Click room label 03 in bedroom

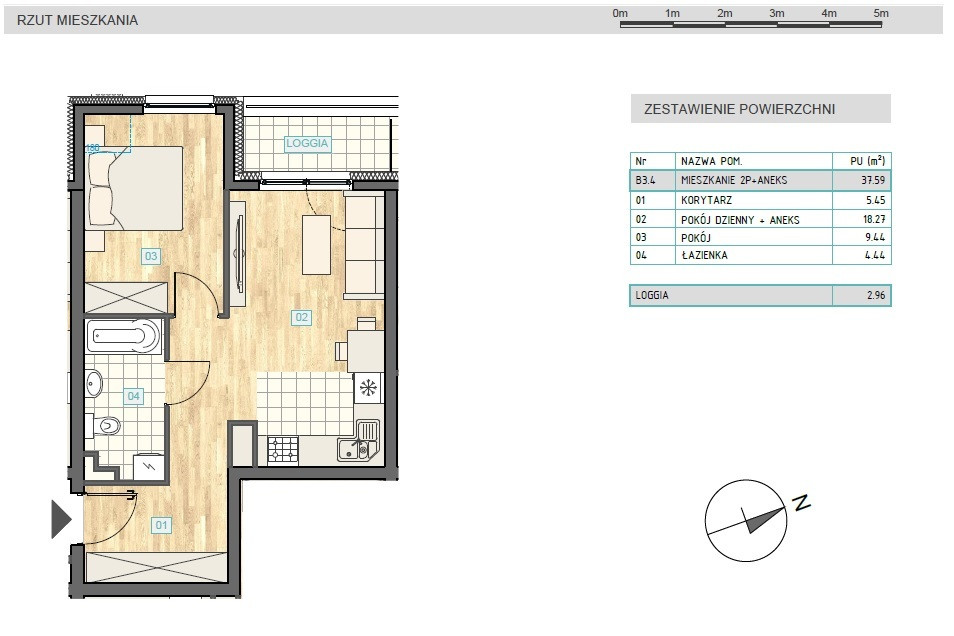(151, 256)
